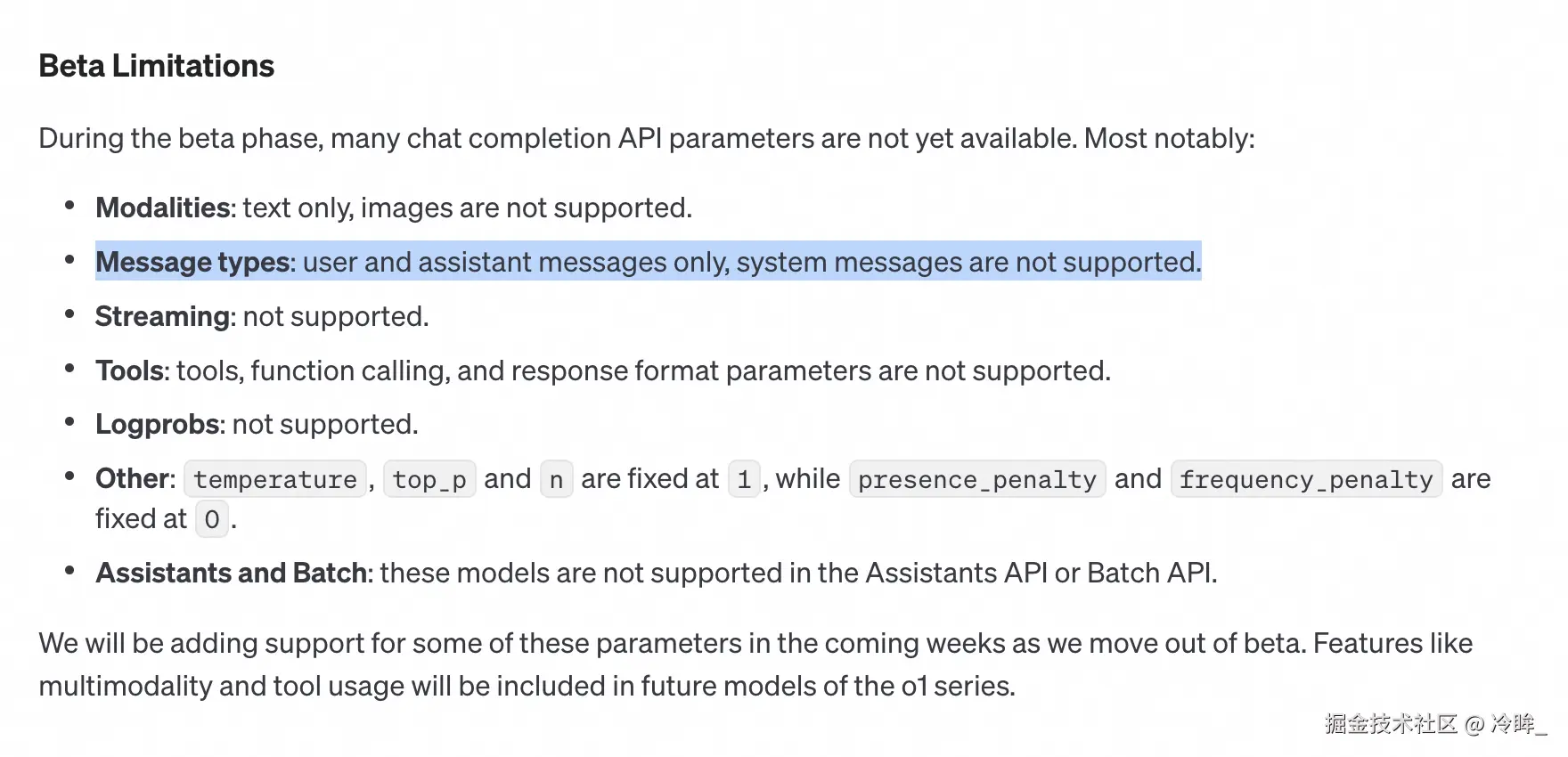Screen dimensions: 1568x757
Task: Click the bullet point before Modalities
Action: (69, 206)
